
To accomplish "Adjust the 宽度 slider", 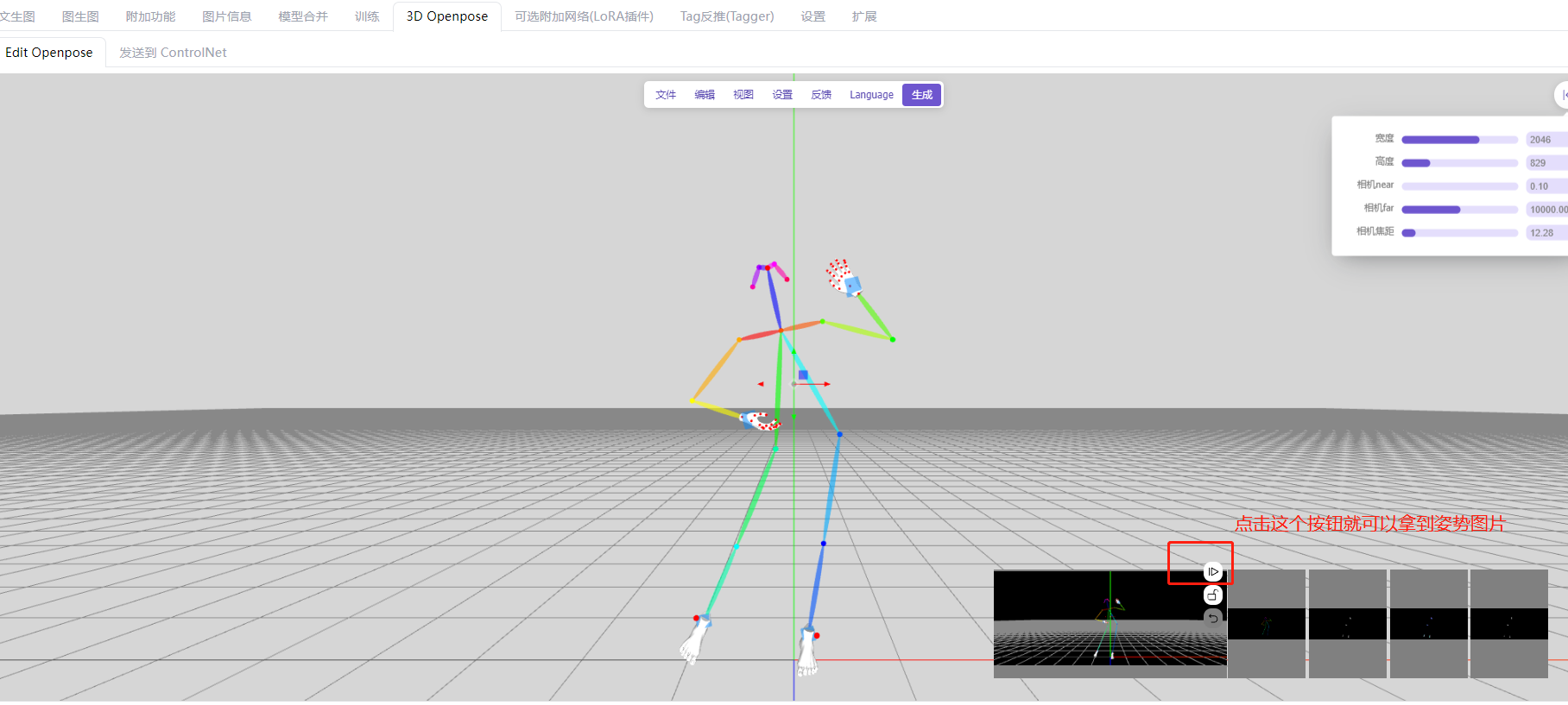I will pyautogui.click(x=1459, y=140).
